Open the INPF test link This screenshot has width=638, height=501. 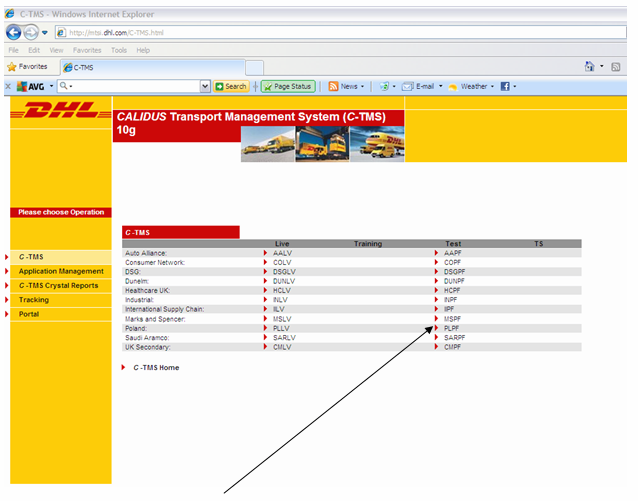(450, 300)
